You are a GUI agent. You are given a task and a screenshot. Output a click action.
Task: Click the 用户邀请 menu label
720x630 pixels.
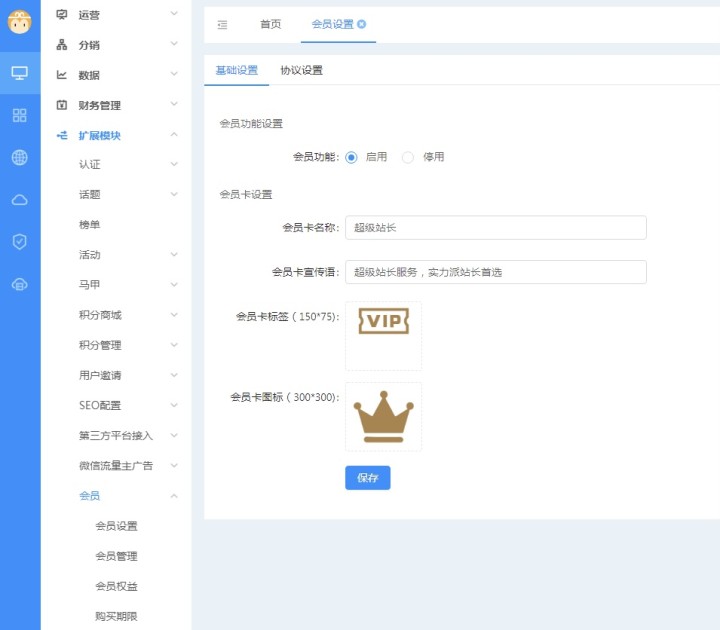pyautogui.click(x=100, y=375)
